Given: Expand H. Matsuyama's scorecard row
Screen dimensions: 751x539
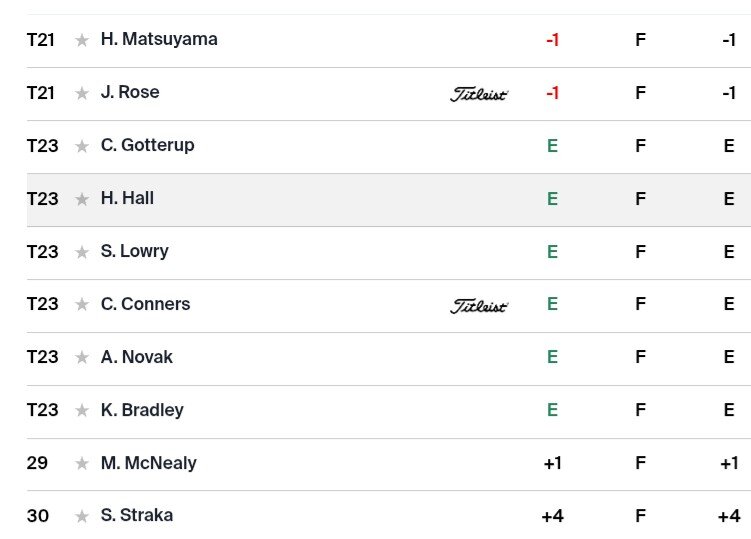Looking at the screenshot, I should (389, 41).
